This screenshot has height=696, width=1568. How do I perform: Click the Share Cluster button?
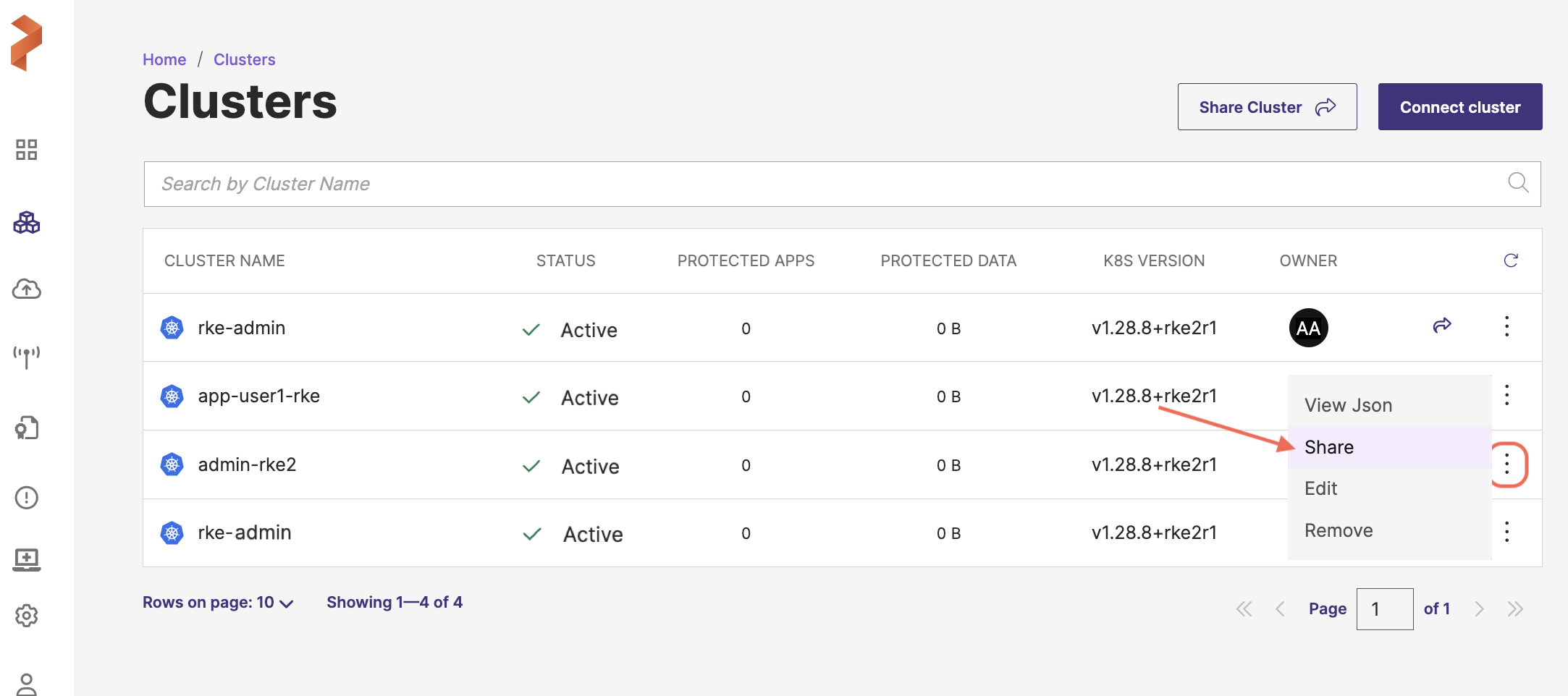click(1267, 107)
